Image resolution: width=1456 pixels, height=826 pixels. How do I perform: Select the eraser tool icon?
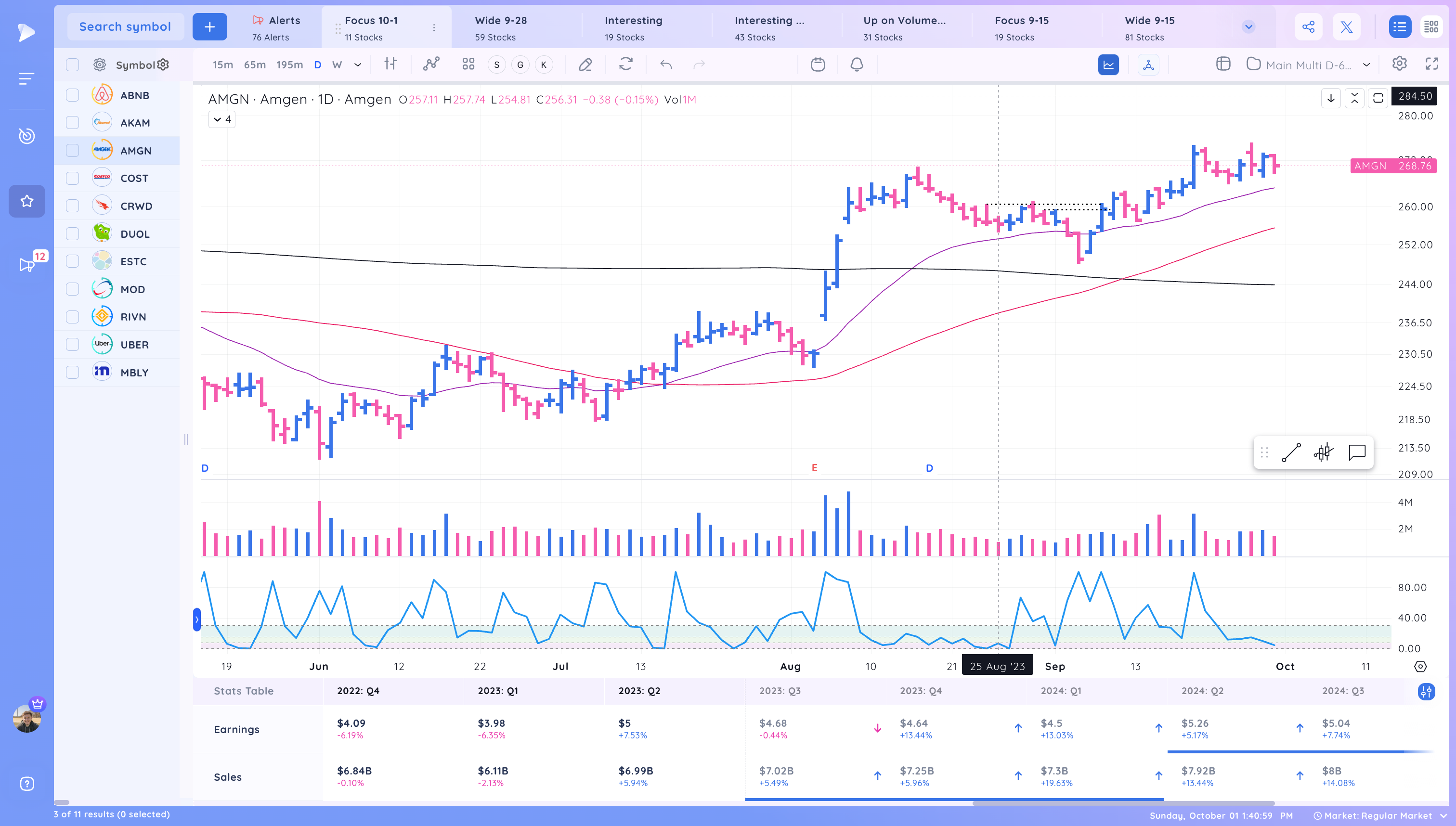point(585,65)
